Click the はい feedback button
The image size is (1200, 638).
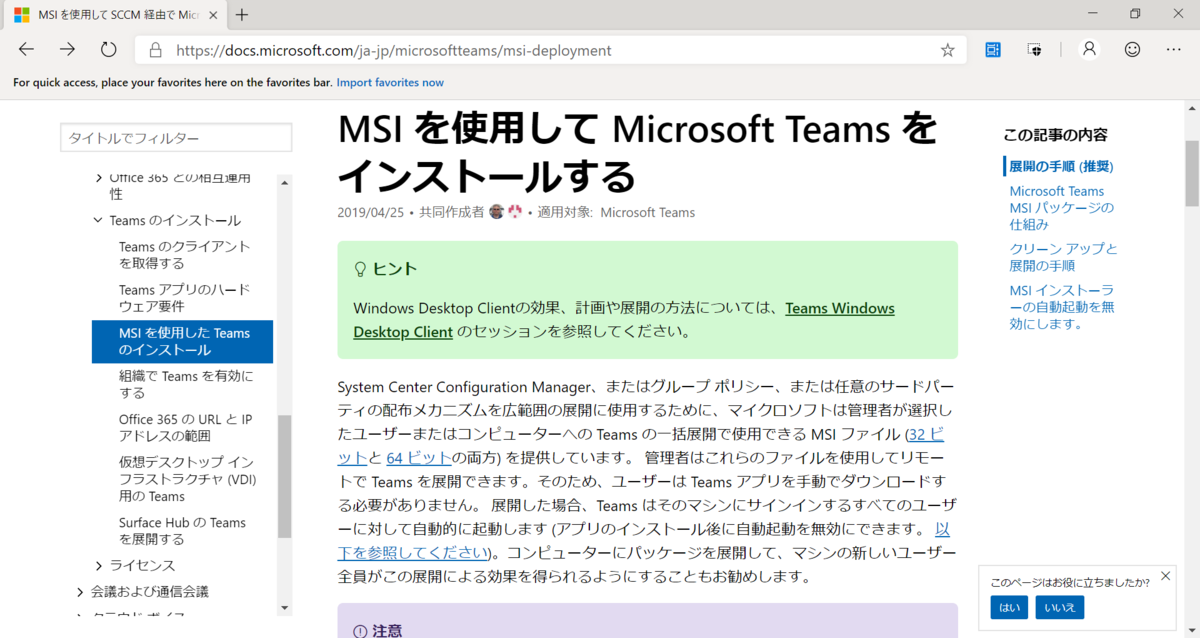click(1009, 607)
